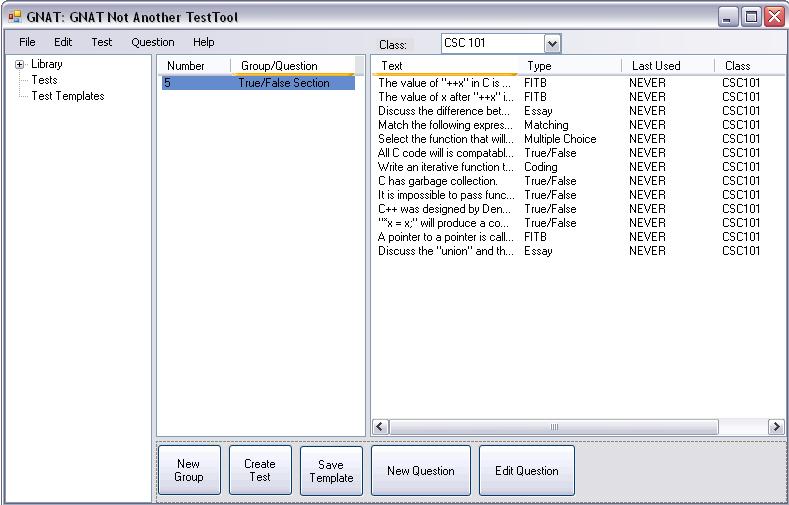
Task: Open the File menu
Action: (27, 42)
